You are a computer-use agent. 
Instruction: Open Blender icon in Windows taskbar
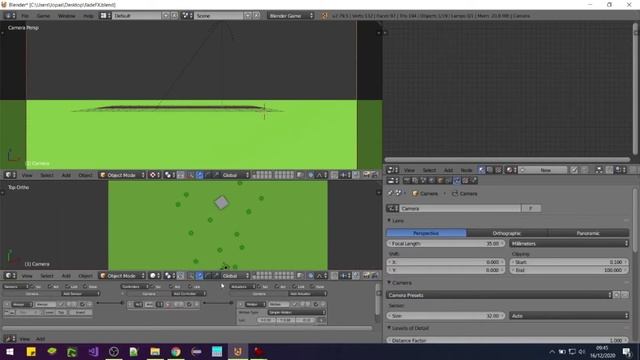(x=238, y=351)
